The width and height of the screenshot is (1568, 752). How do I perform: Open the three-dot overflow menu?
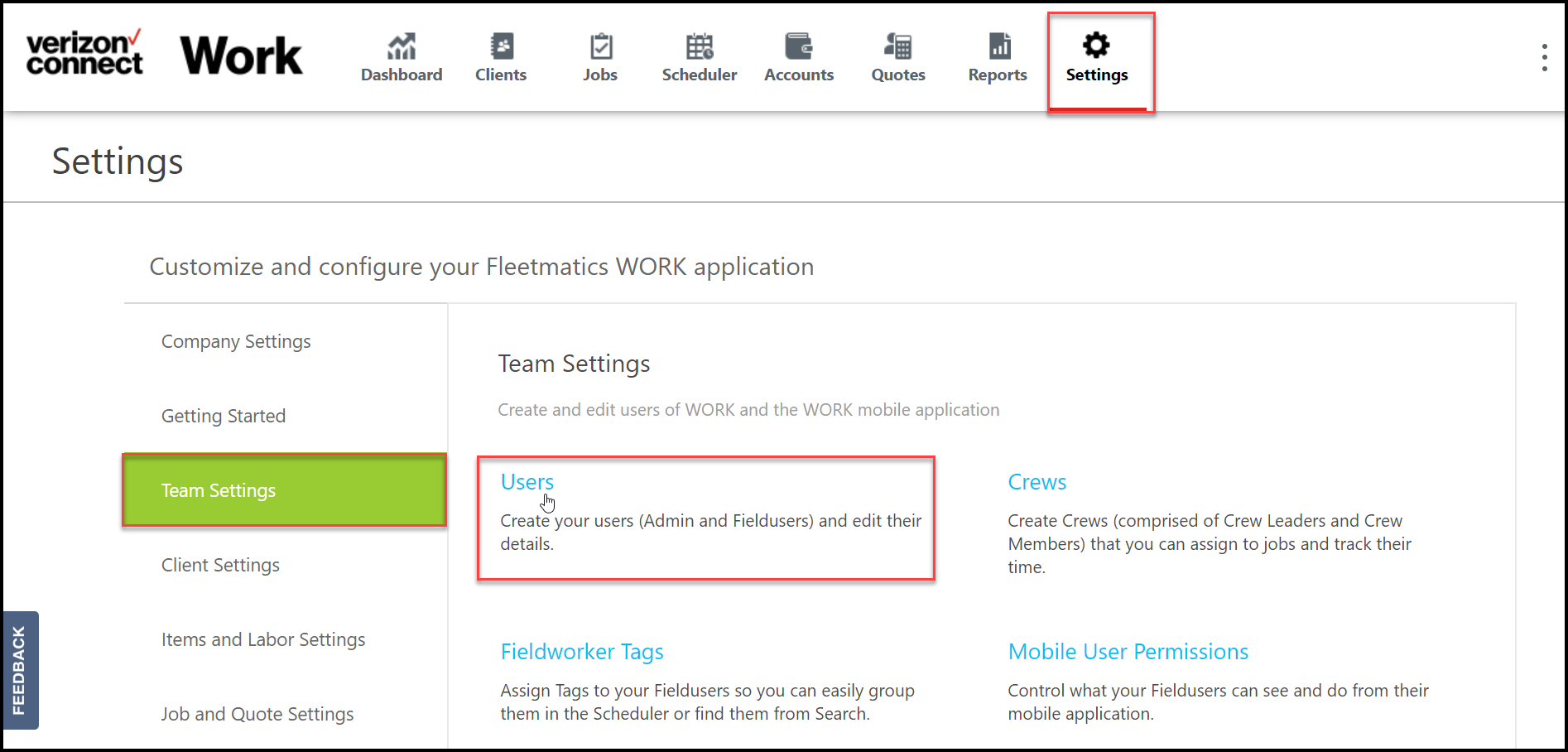(x=1544, y=57)
